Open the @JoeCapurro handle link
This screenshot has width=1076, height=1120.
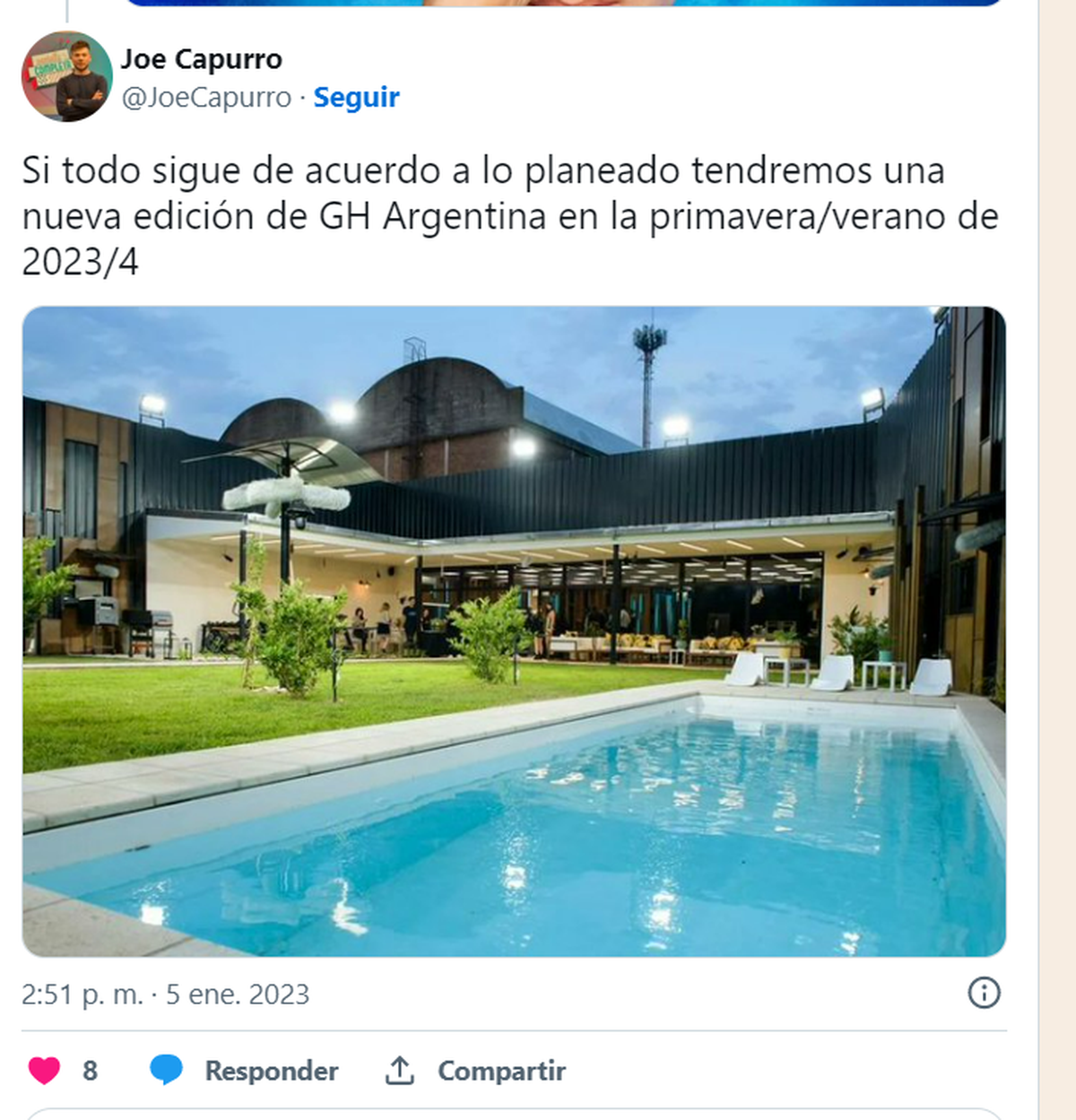(206, 97)
